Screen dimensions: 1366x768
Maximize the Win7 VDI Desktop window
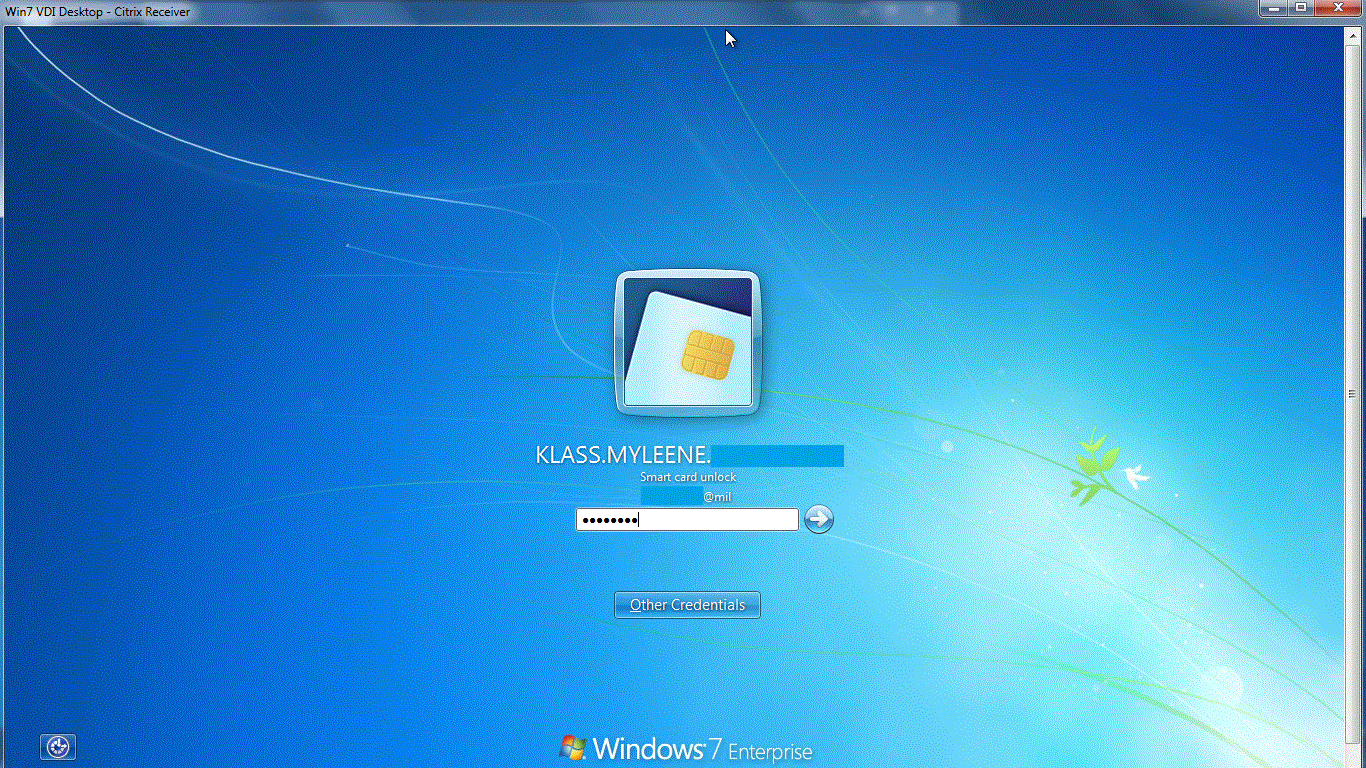1301,8
